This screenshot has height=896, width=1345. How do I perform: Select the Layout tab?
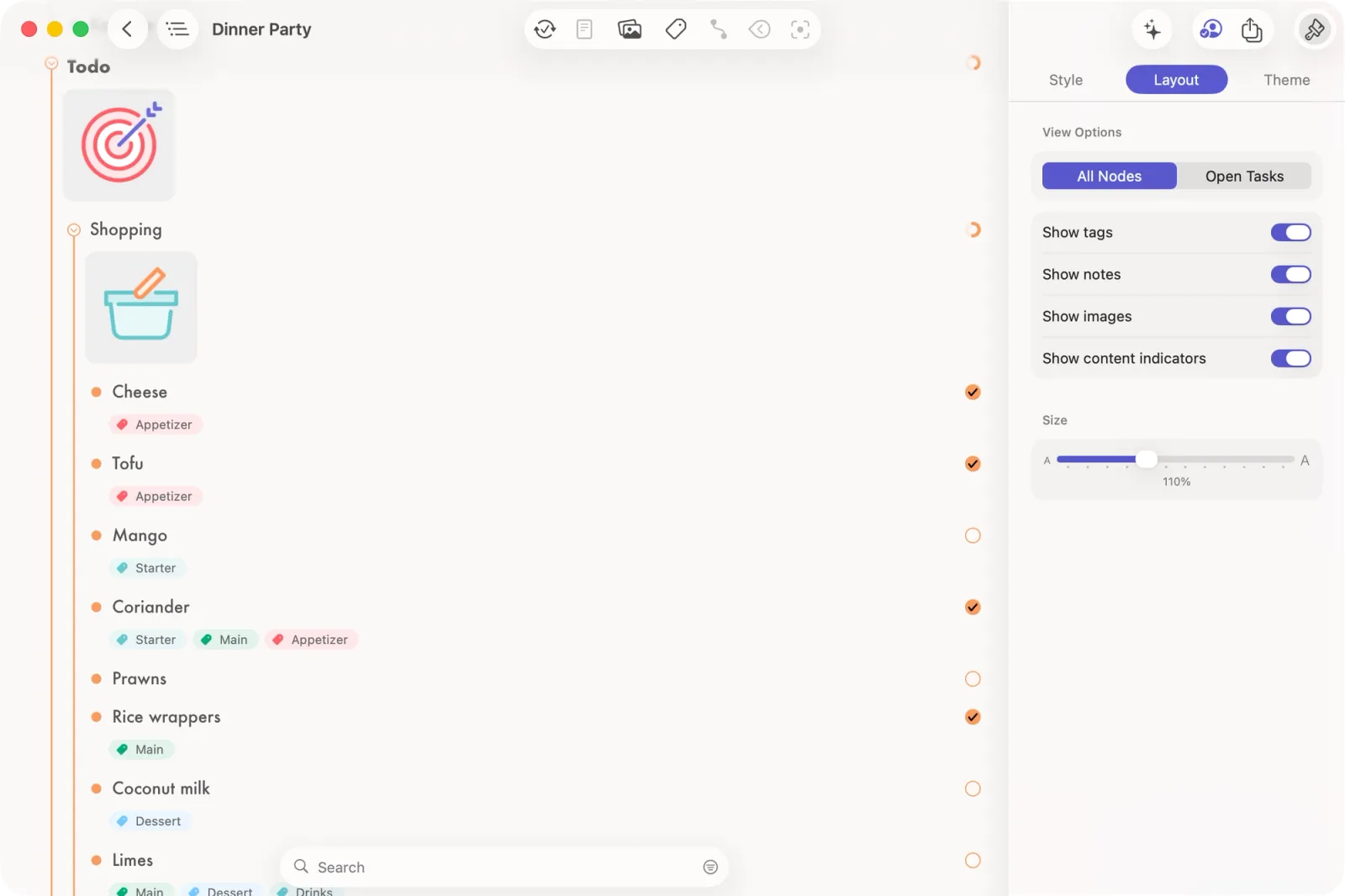coord(1176,80)
